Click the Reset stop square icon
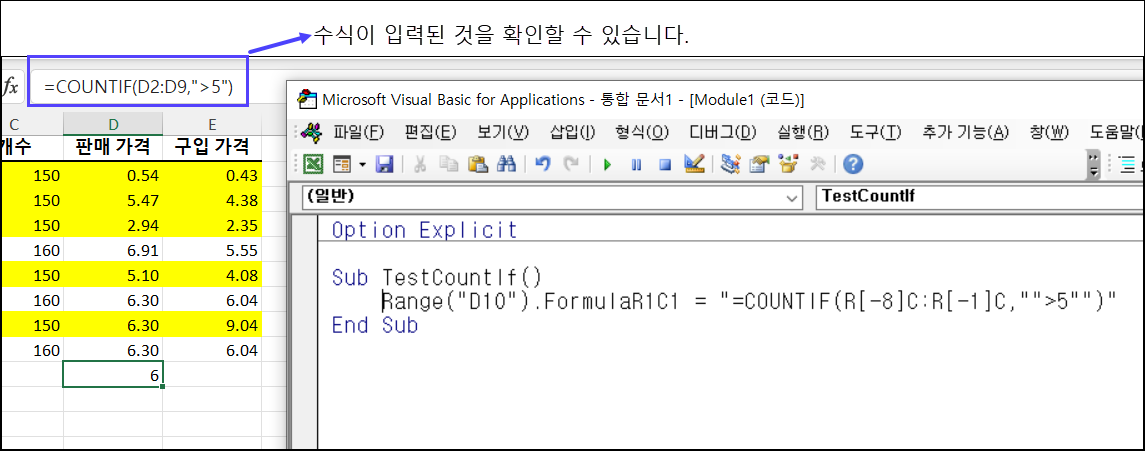This screenshot has width=1145, height=451. click(665, 165)
